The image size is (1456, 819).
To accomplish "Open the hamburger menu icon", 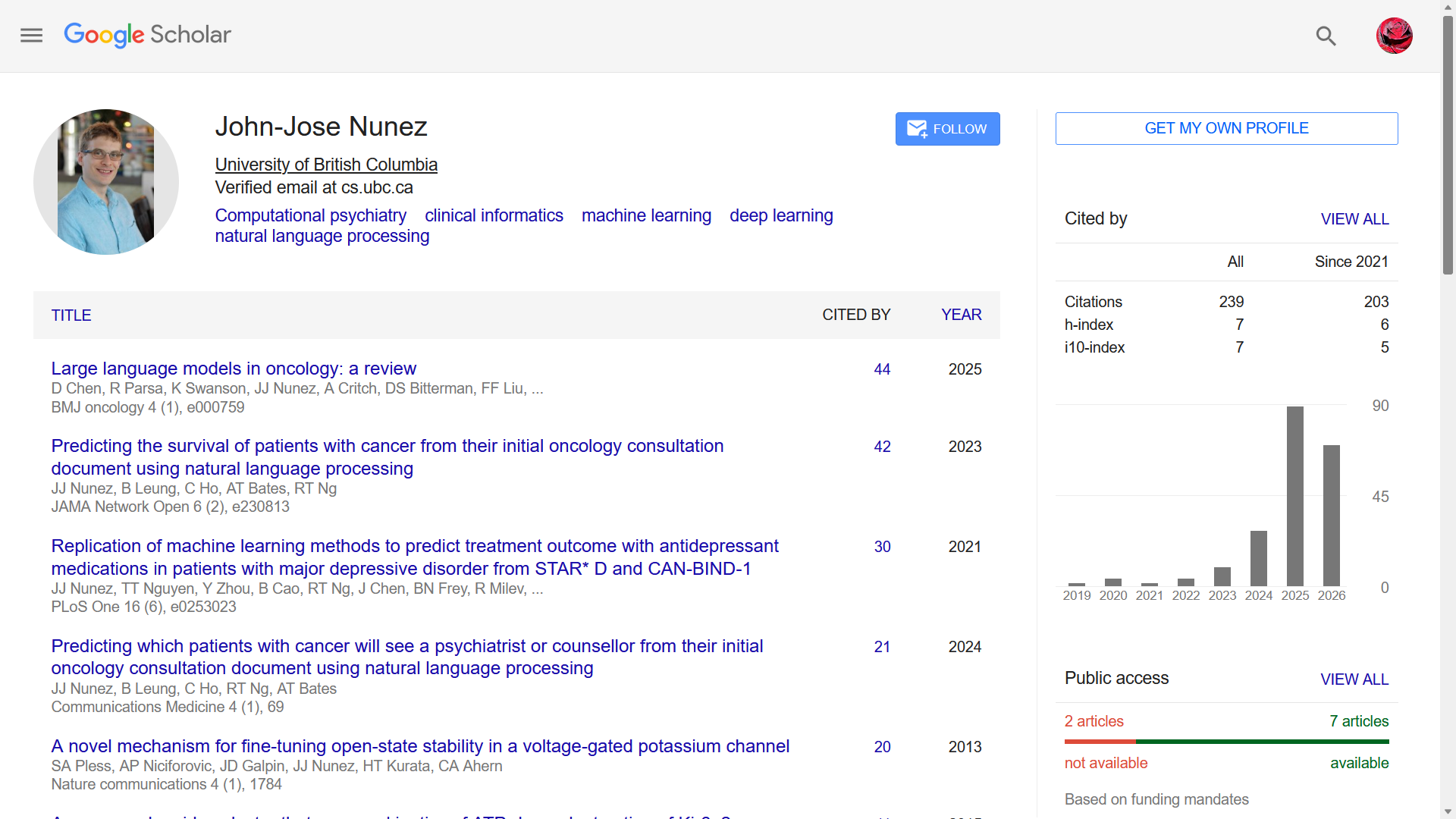I will click(x=31, y=36).
